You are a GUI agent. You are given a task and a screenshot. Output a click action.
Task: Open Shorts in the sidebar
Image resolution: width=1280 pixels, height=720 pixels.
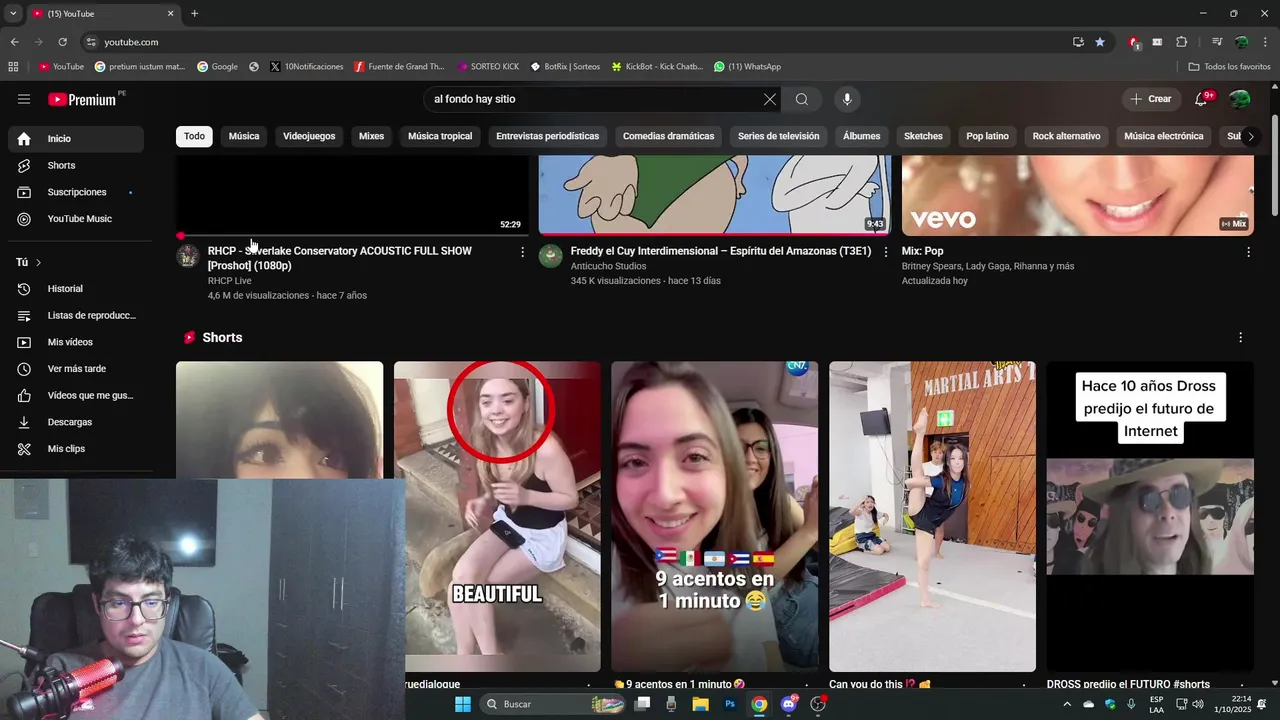pos(76,165)
